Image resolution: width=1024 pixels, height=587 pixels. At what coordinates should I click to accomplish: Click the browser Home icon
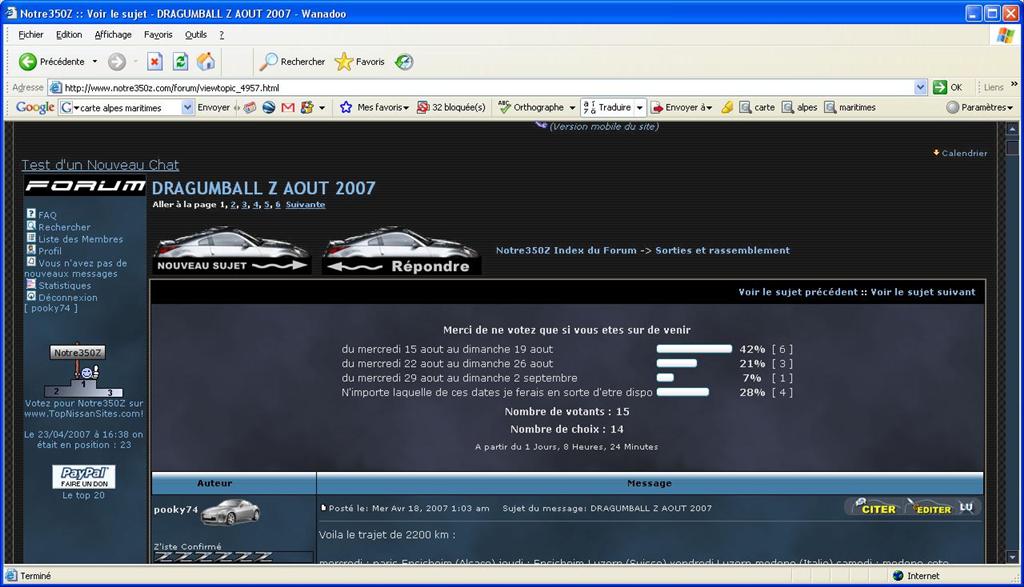tap(206, 62)
